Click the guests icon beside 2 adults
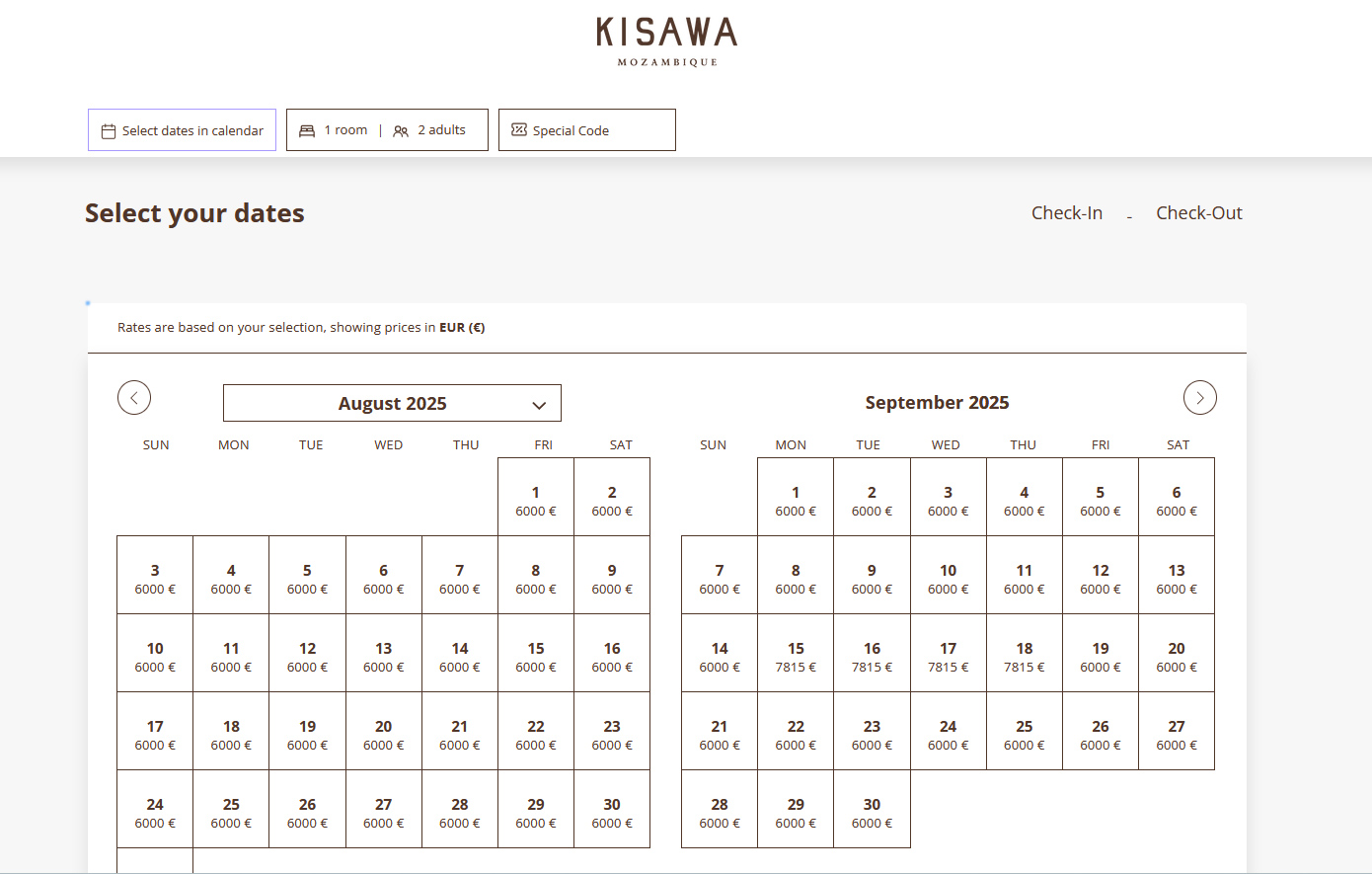The image size is (1372, 874). click(401, 131)
